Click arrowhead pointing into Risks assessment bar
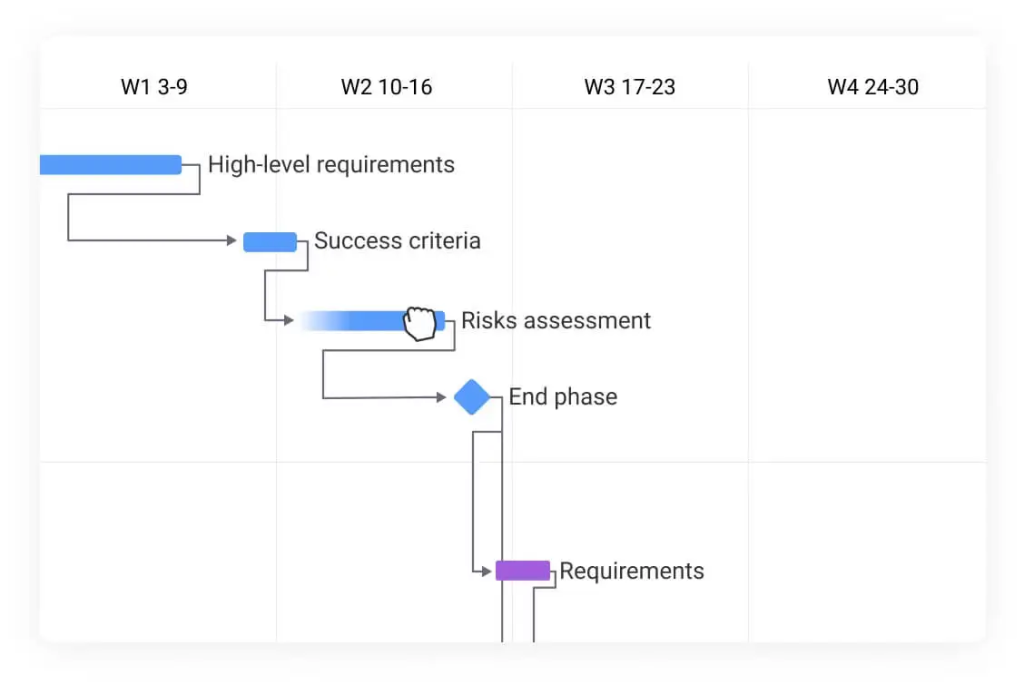1024x684 pixels. [288, 320]
